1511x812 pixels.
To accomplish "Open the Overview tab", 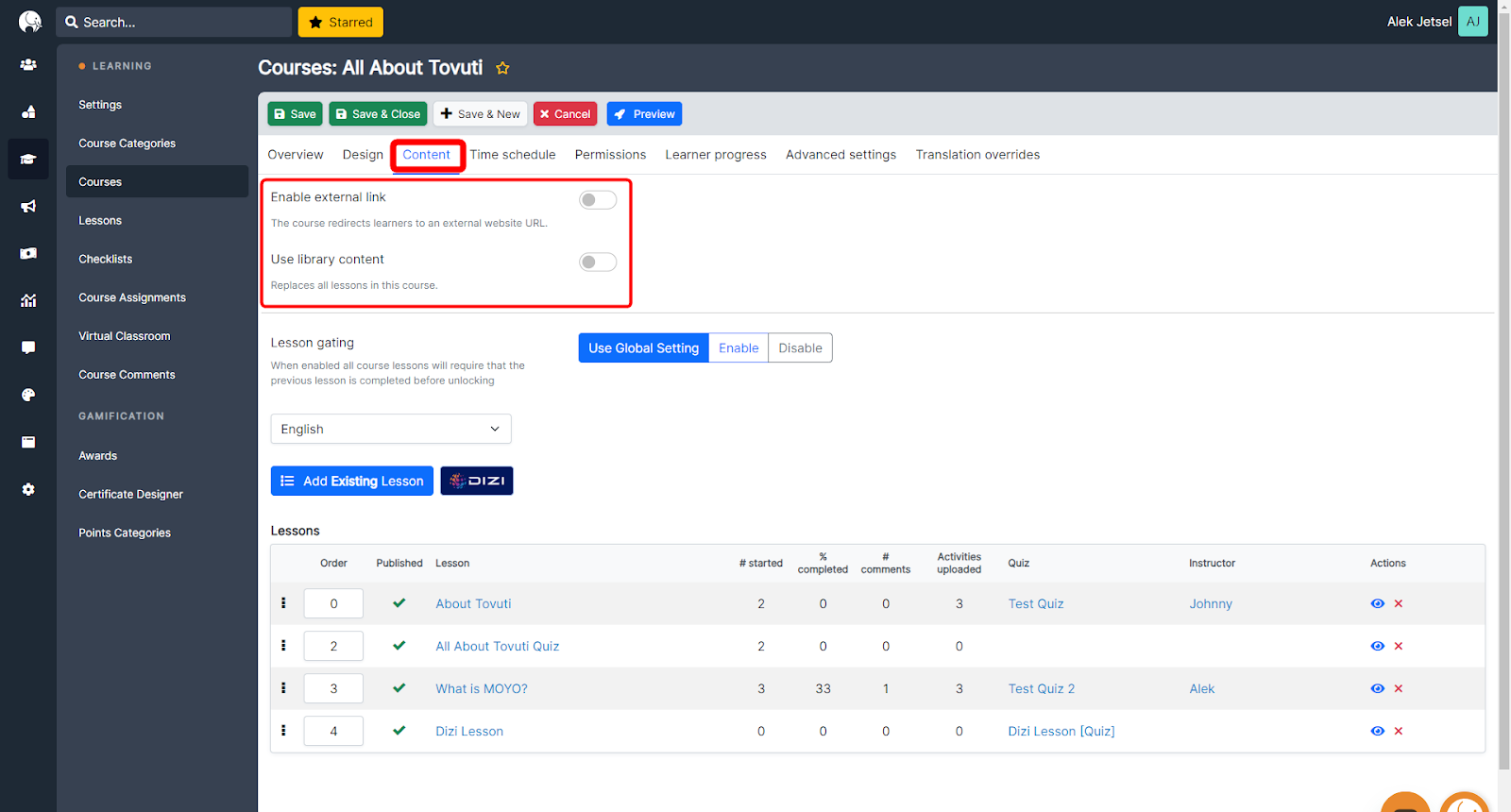I will point(296,155).
